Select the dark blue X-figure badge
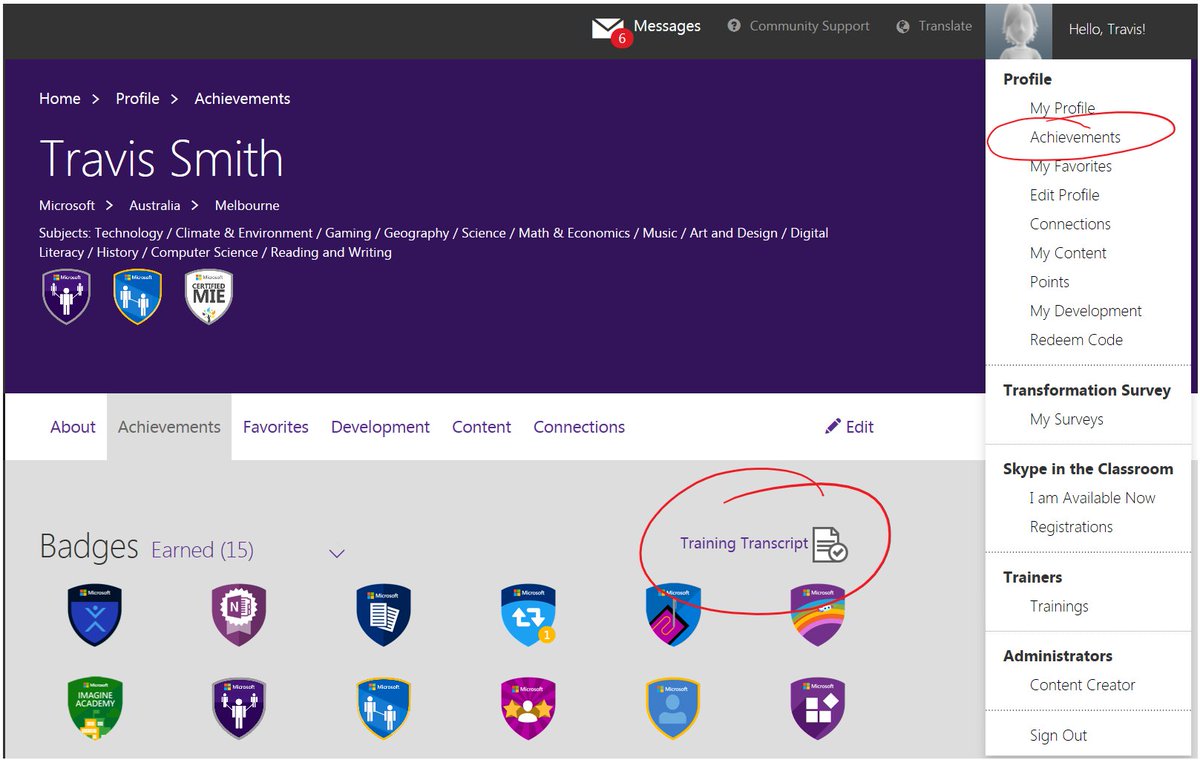1200x760 pixels. tap(95, 615)
